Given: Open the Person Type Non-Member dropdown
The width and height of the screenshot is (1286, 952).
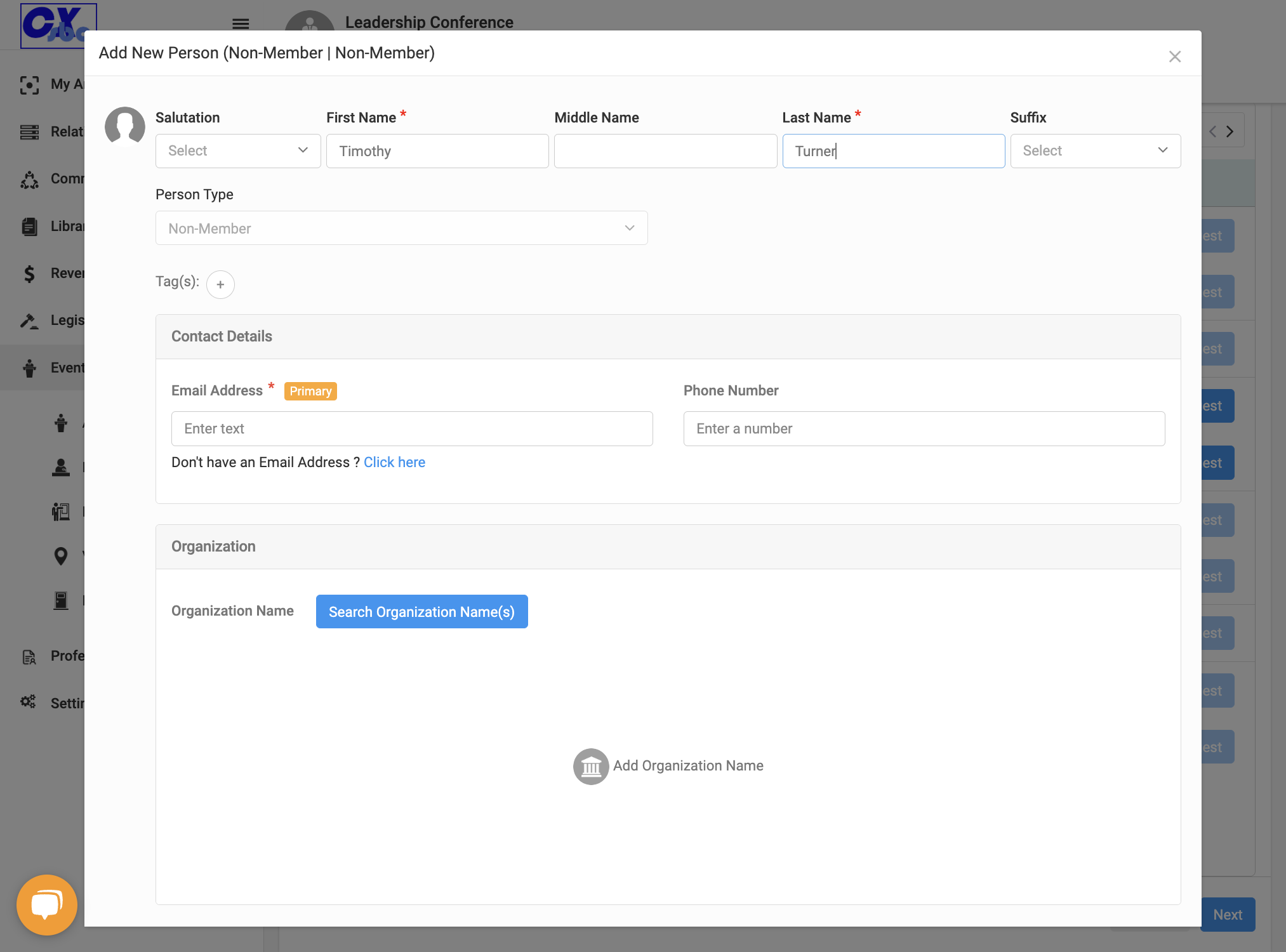Looking at the screenshot, I should [x=402, y=228].
